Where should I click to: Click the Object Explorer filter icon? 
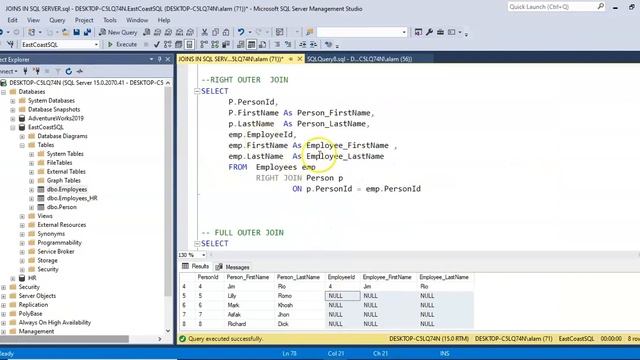(58, 71)
